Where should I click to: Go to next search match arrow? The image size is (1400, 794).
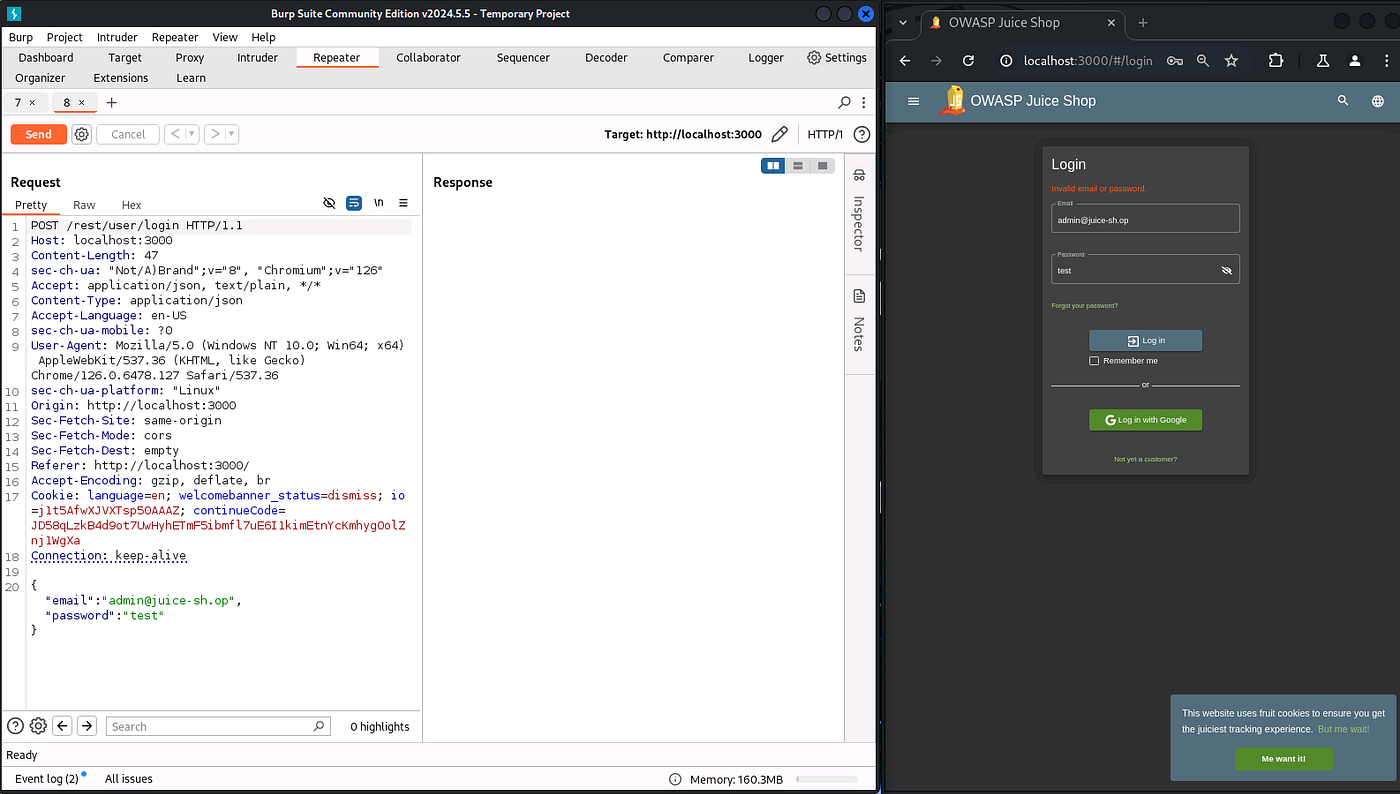87,726
